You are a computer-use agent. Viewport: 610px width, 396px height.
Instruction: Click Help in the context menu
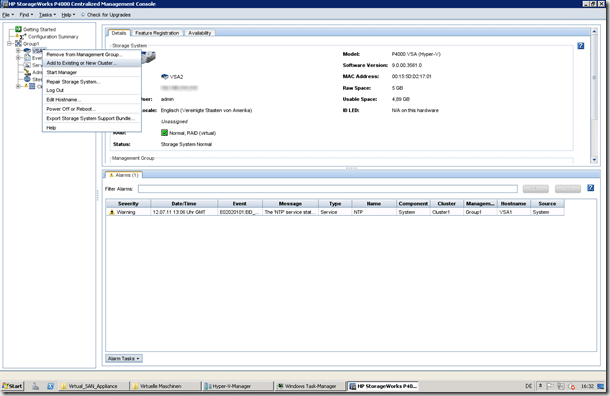(x=92, y=128)
